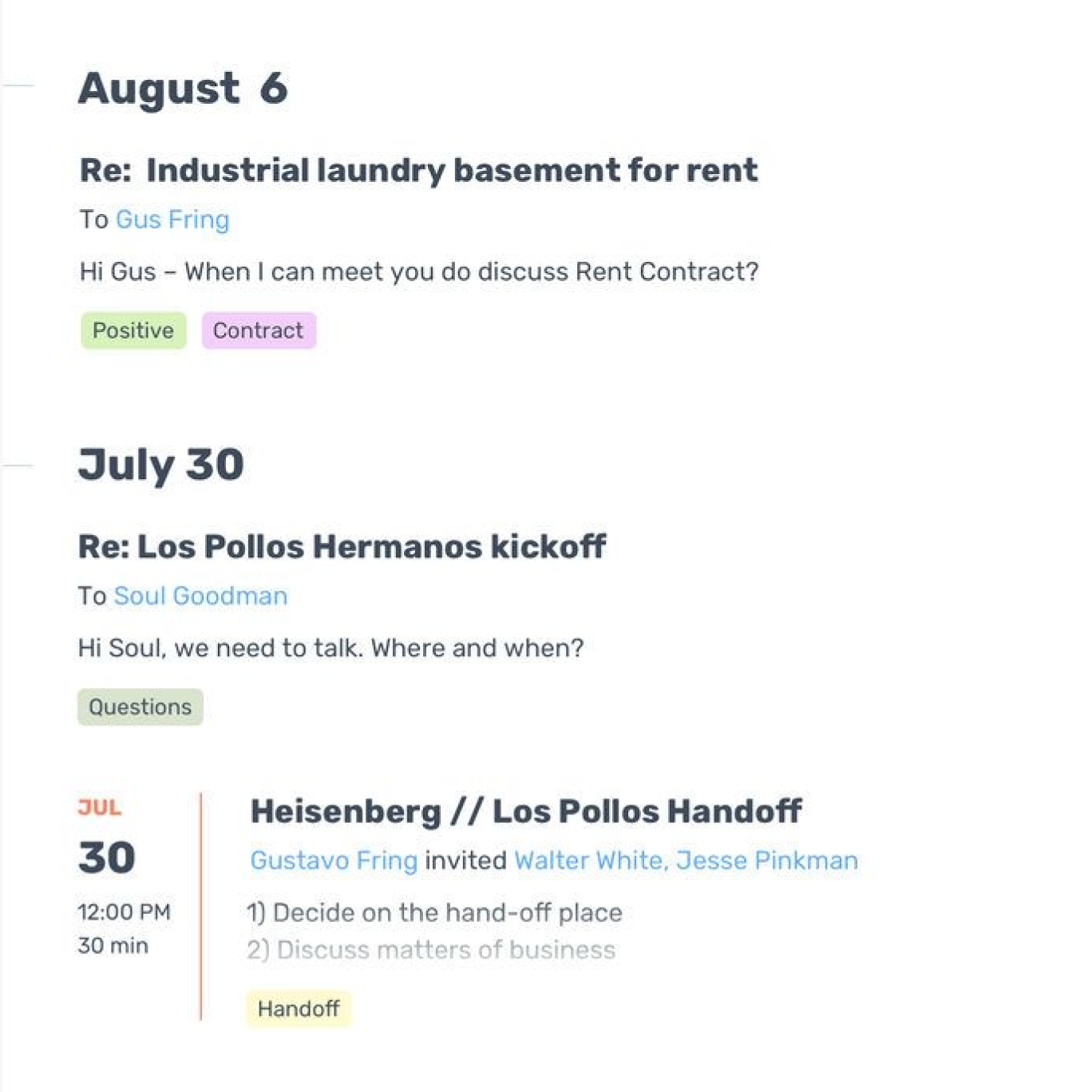
Task: Open the Industrial laundry basement email
Action: [x=418, y=170]
